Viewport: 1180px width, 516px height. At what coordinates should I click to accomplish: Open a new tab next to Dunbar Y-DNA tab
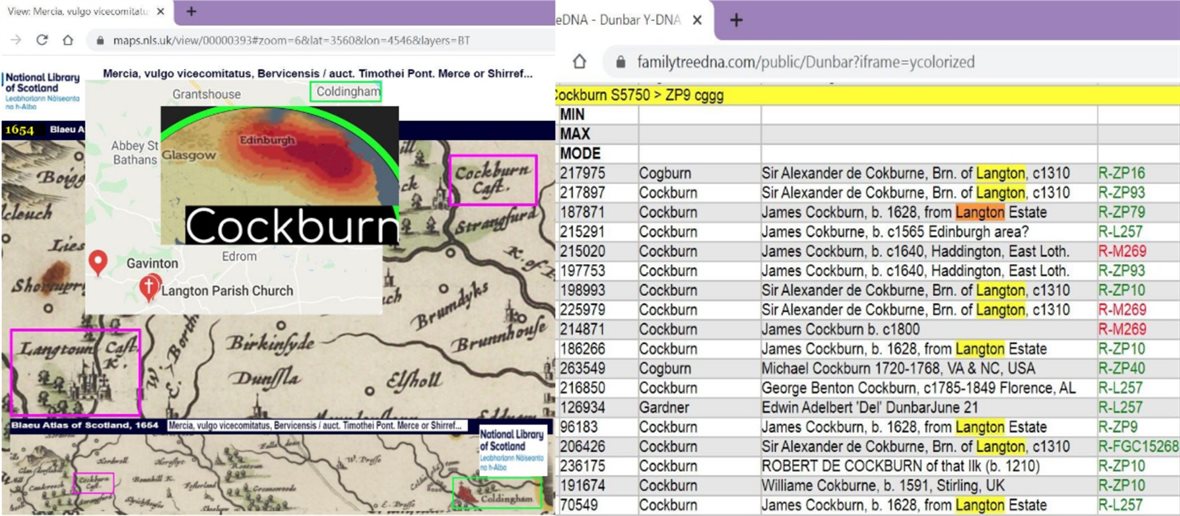click(736, 19)
